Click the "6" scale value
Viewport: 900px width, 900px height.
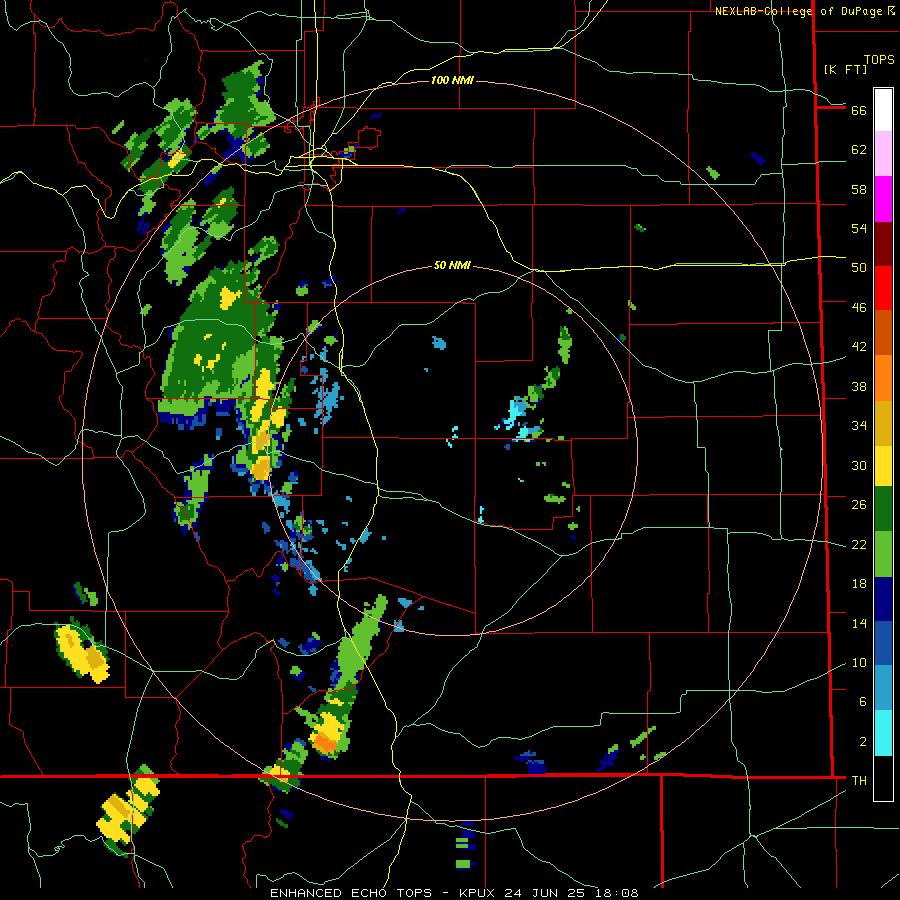click(x=863, y=702)
